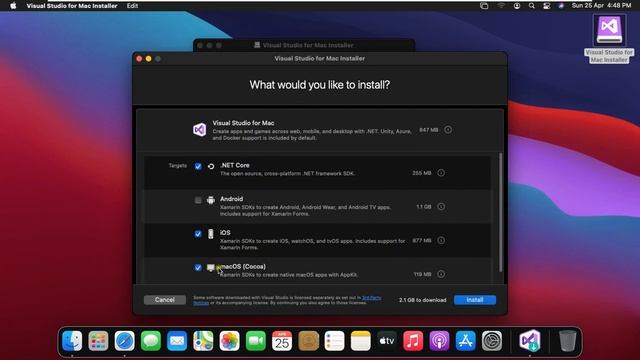Click the user account menu bar icon

point(517,6)
